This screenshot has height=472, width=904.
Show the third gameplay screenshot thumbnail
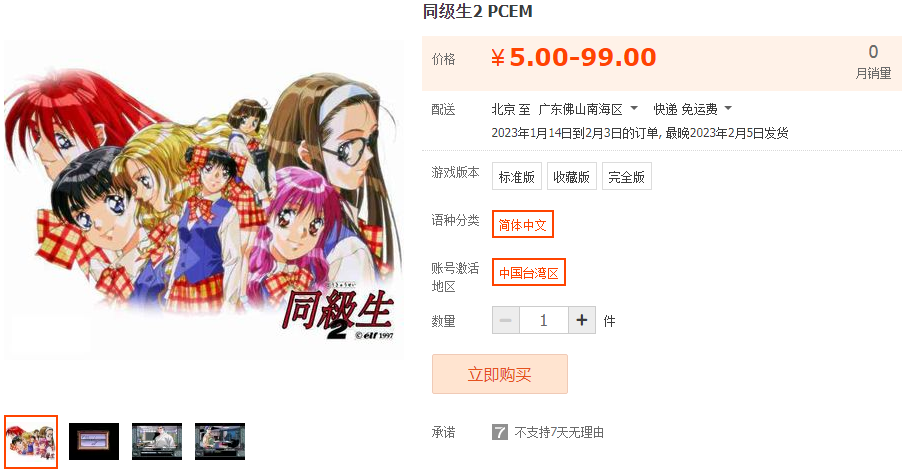157,441
